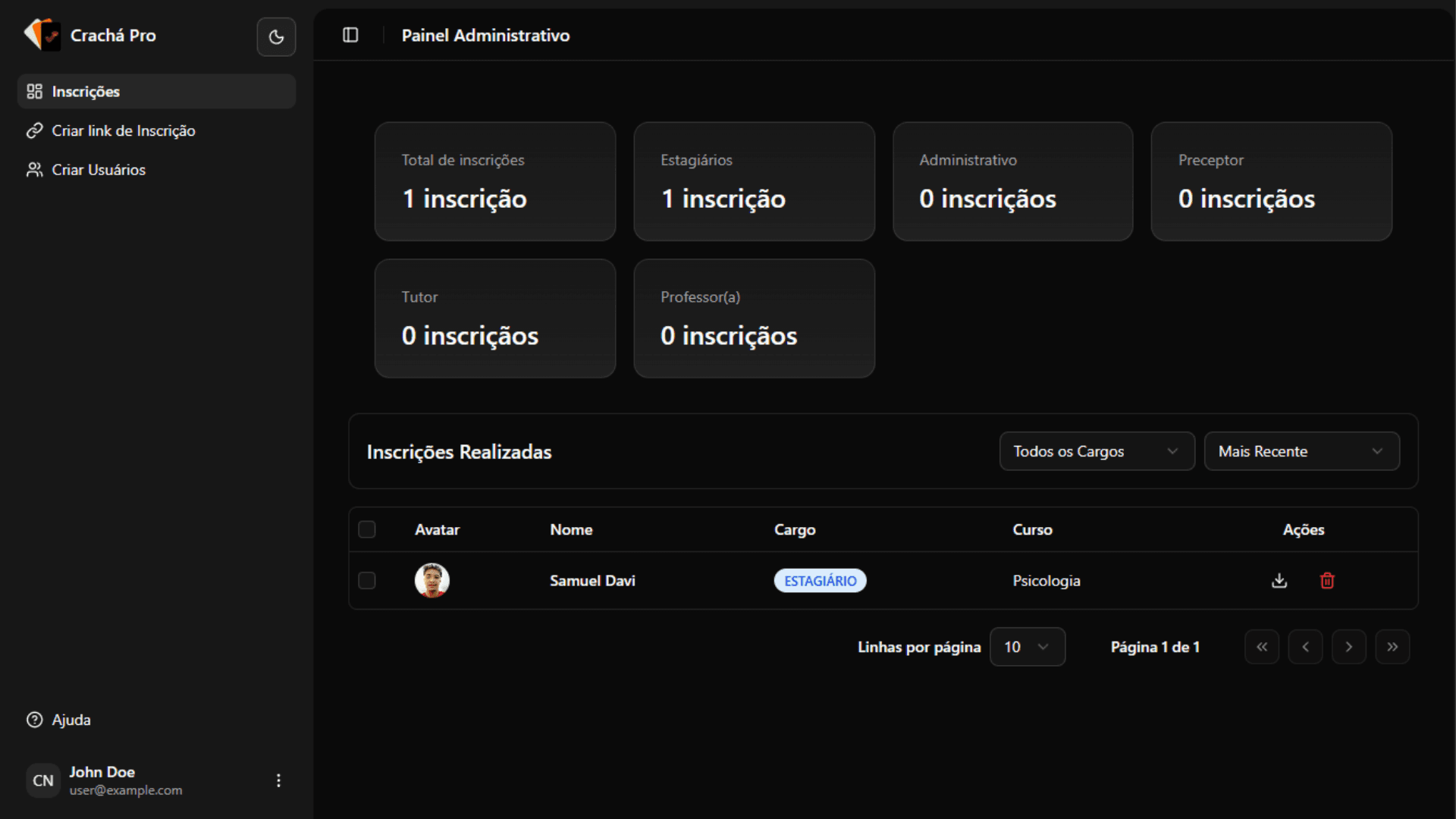Expand the Mais Recente sort dropdown
The image size is (1456, 819).
[x=1301, y=451]
